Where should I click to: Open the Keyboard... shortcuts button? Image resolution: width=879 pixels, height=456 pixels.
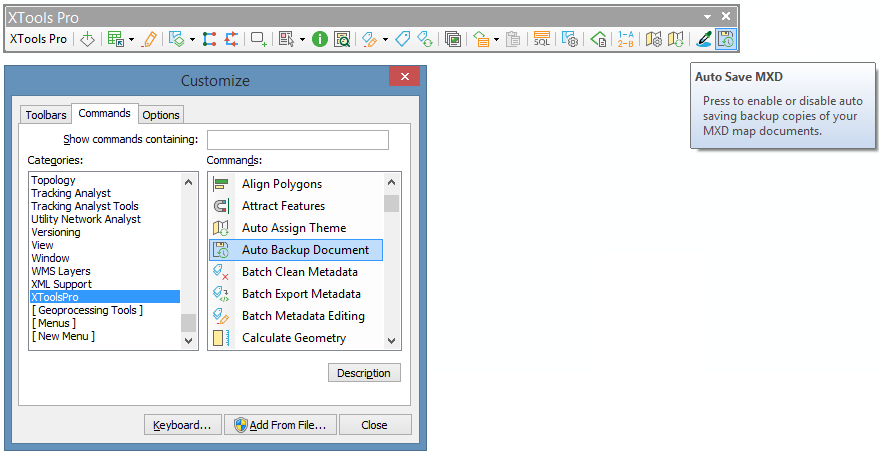pos(183,425)
